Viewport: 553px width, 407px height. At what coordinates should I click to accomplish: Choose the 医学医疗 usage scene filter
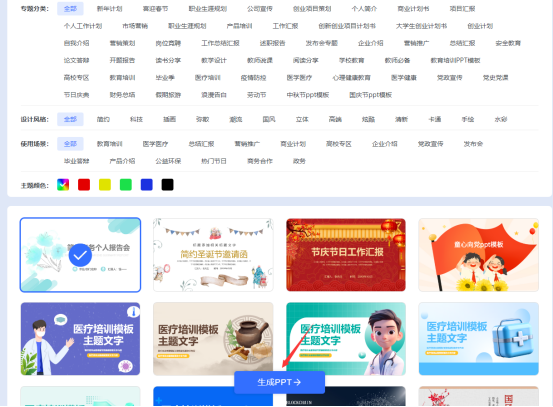click(x=156, y=144)
